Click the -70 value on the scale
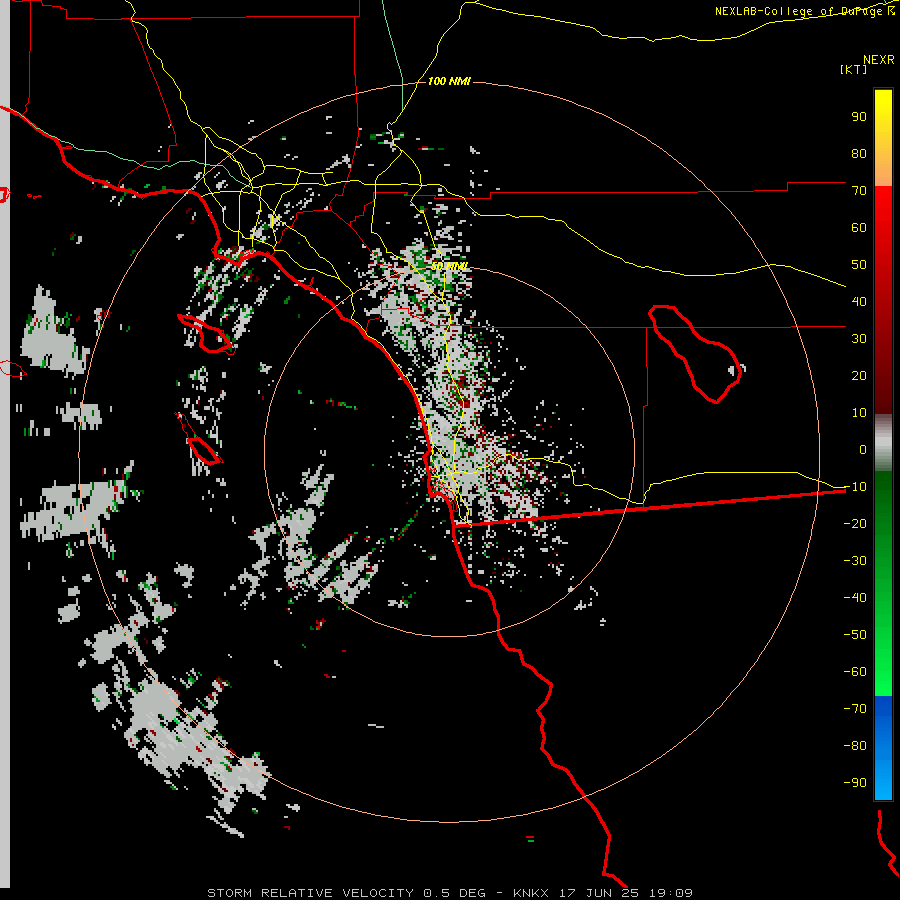 tap(855, 709)
